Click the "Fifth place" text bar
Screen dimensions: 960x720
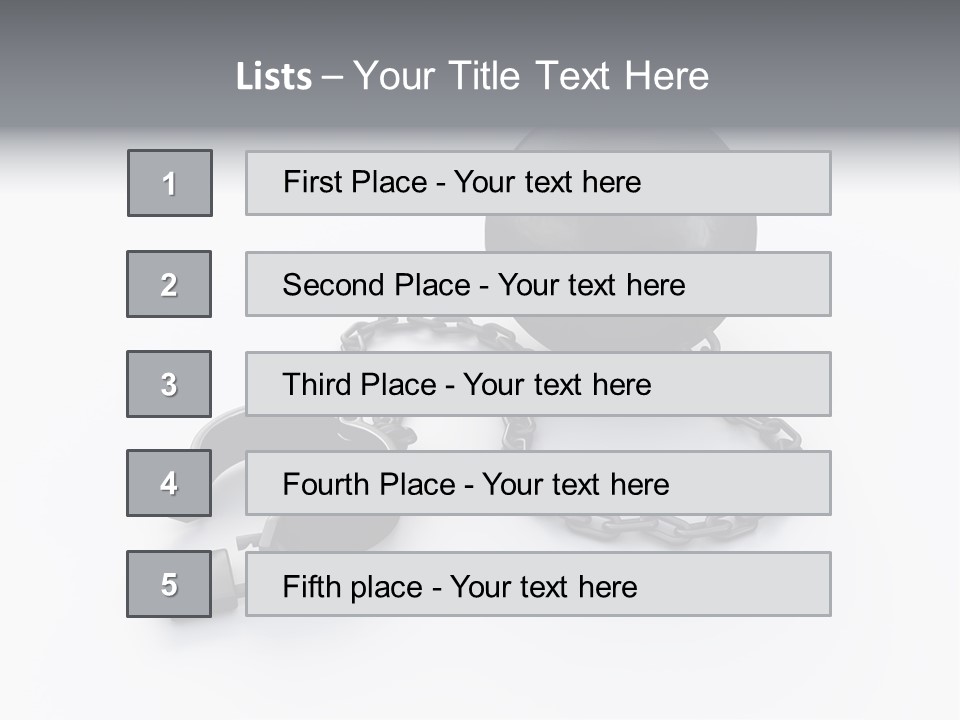tap(538, 584)
